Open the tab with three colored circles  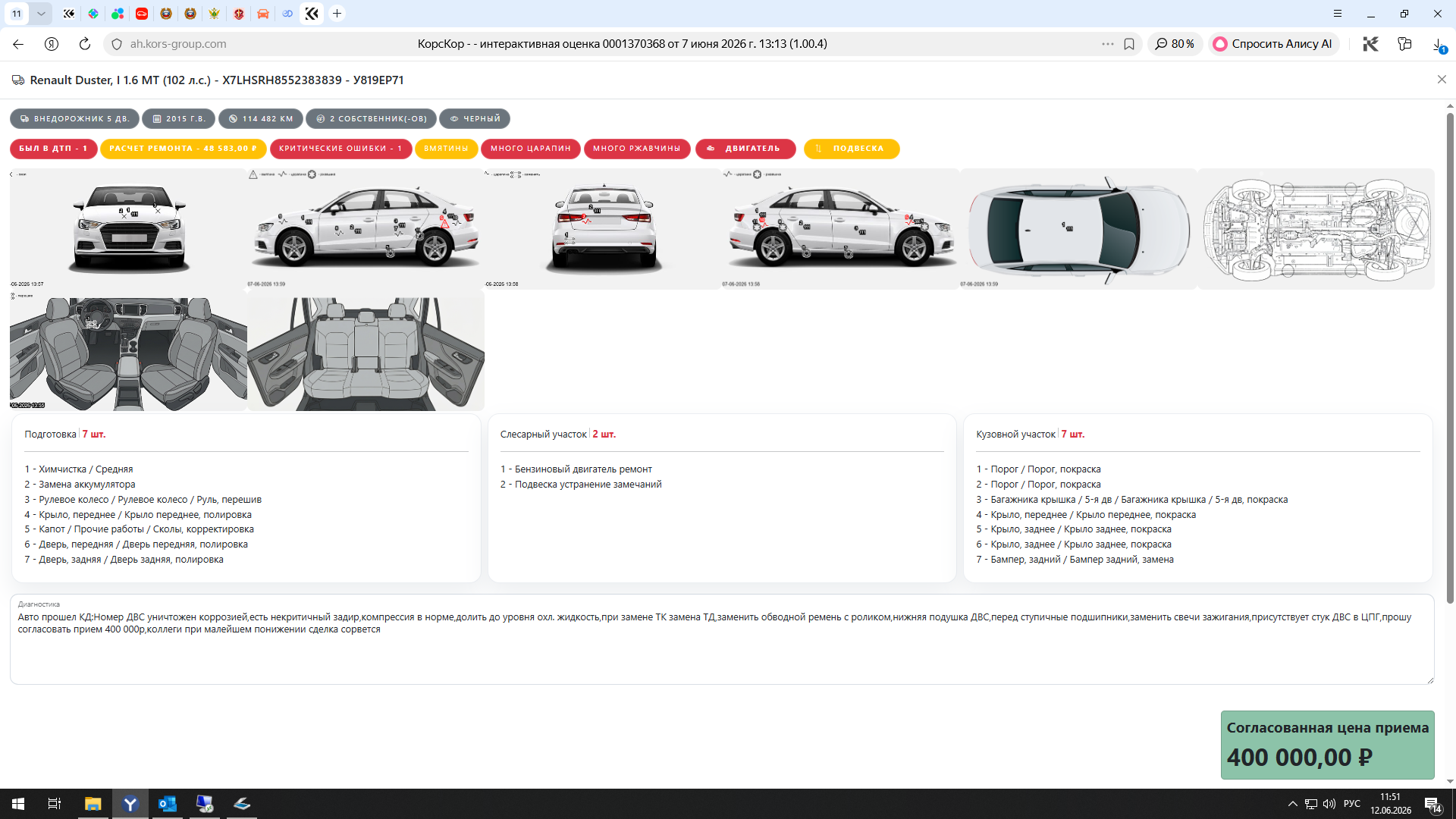118,14
